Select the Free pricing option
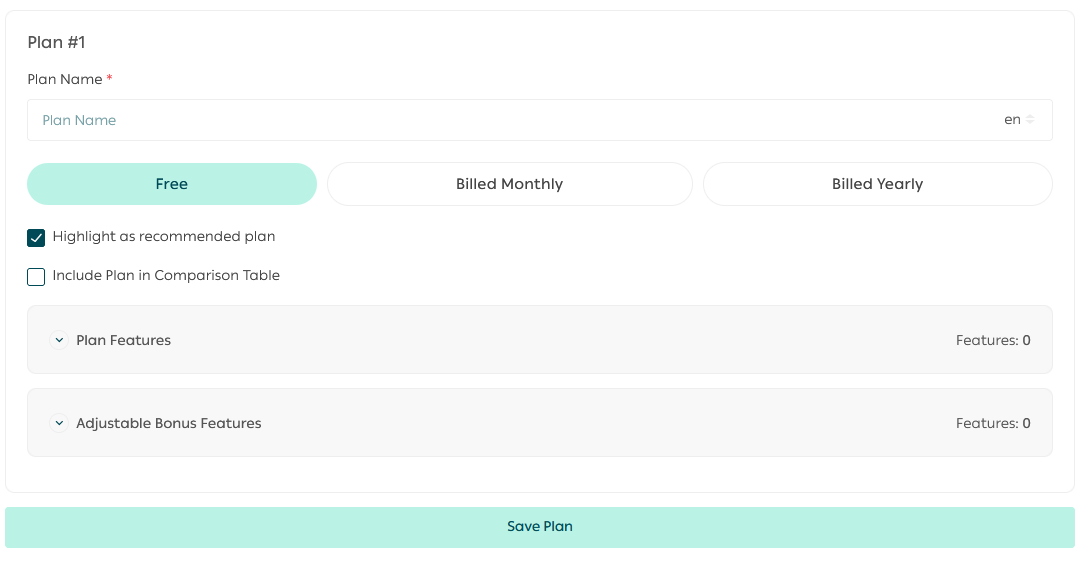This screenshot has width=1091, height=564. click(x=172, y=184)
